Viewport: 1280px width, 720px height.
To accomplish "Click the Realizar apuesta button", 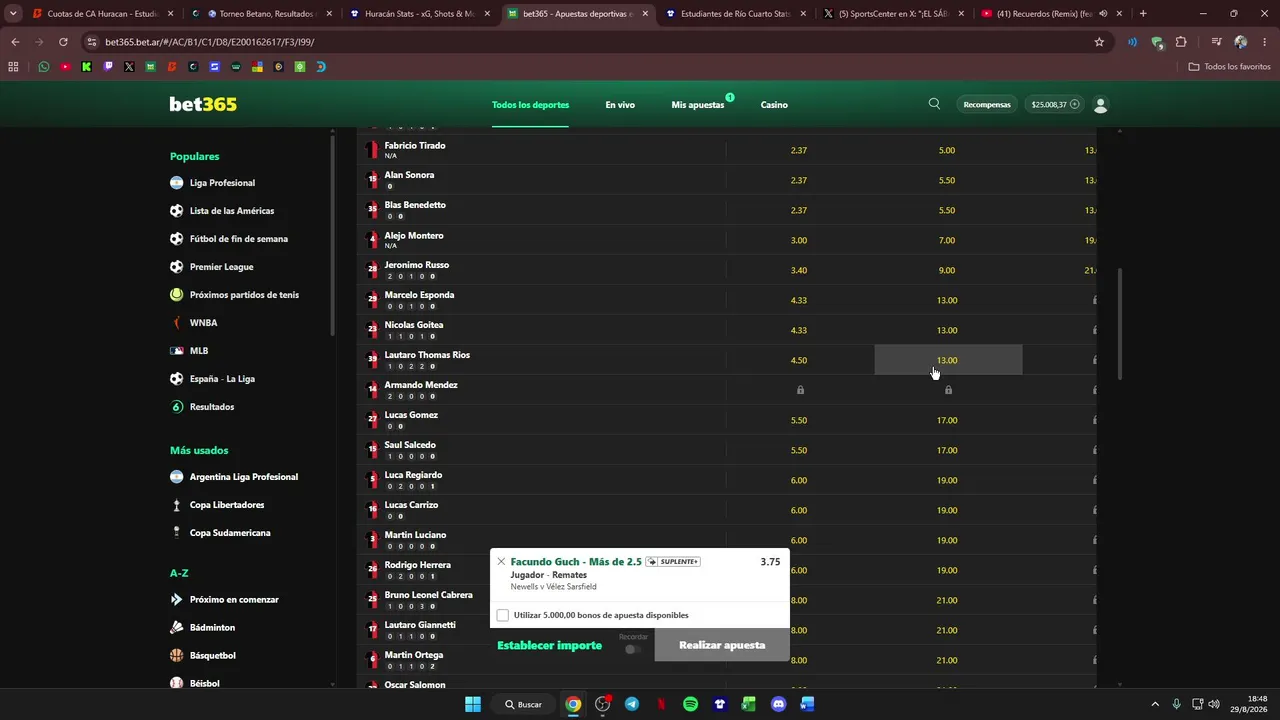I will click(x=722, y=645).
